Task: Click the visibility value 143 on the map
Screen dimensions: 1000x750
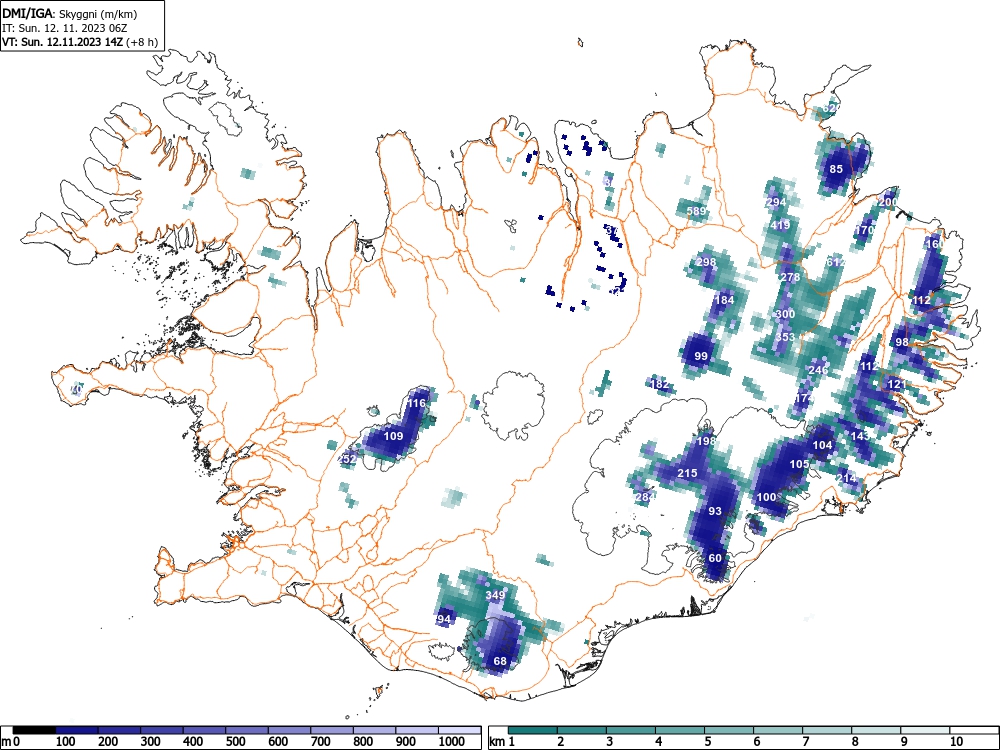Action: pyautogui.click(x=860, y=436)
